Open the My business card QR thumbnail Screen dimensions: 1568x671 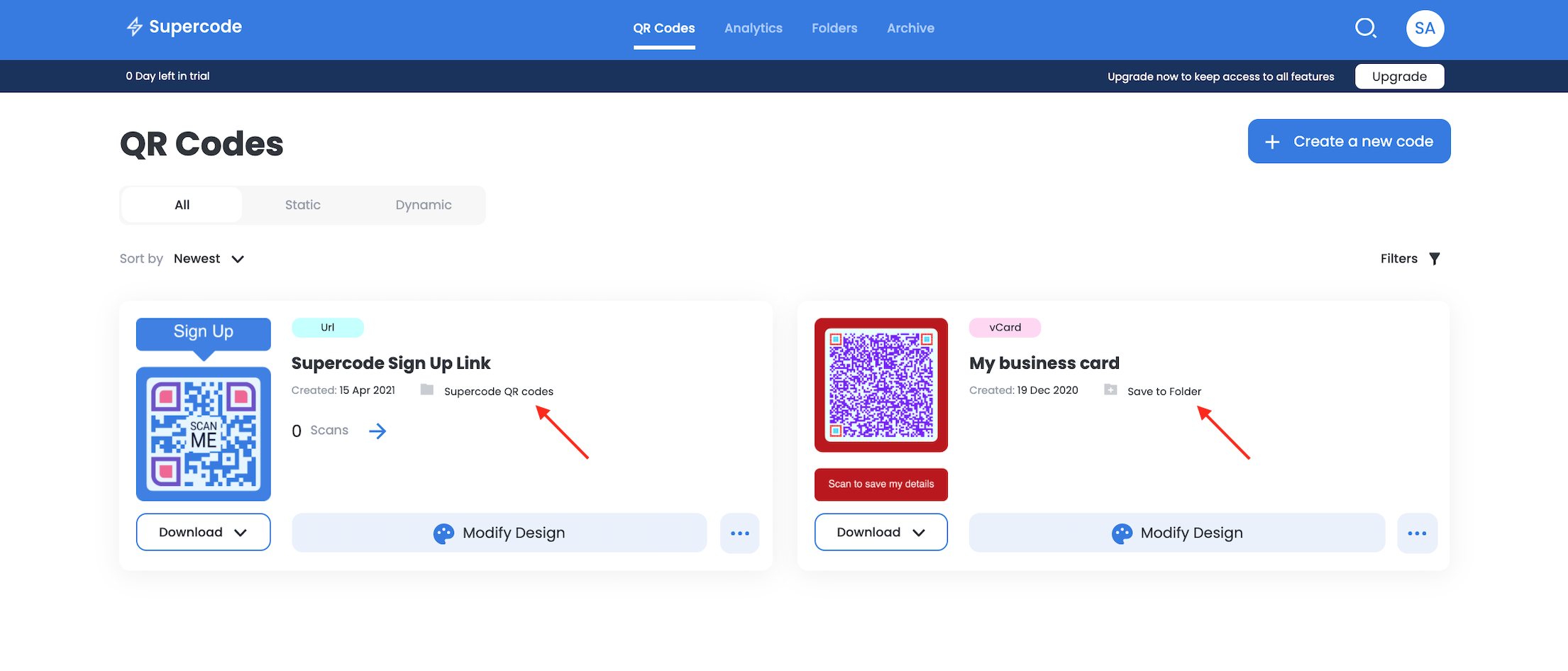pyautogui.click(x=880, y=385)
